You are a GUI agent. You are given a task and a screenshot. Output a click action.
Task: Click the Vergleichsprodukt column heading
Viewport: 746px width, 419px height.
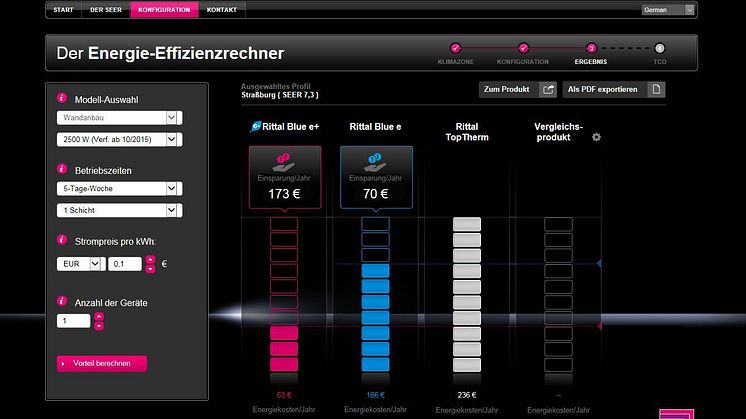click(558, 132)
